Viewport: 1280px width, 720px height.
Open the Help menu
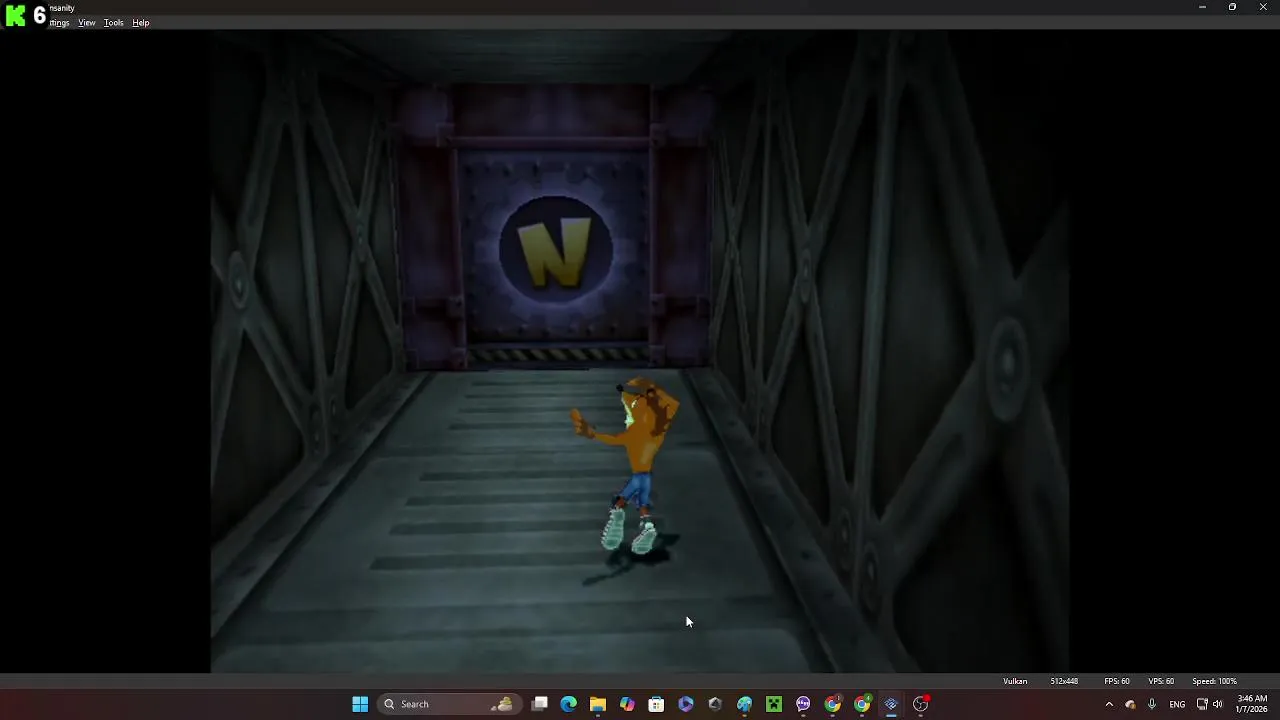tap(141, 23)
